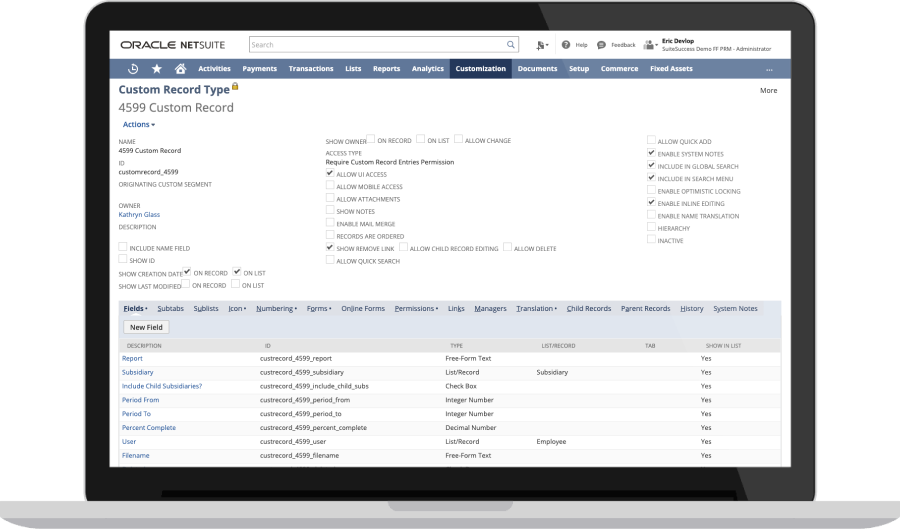Click the Shortcuts star icon

[x=157, y=69]
